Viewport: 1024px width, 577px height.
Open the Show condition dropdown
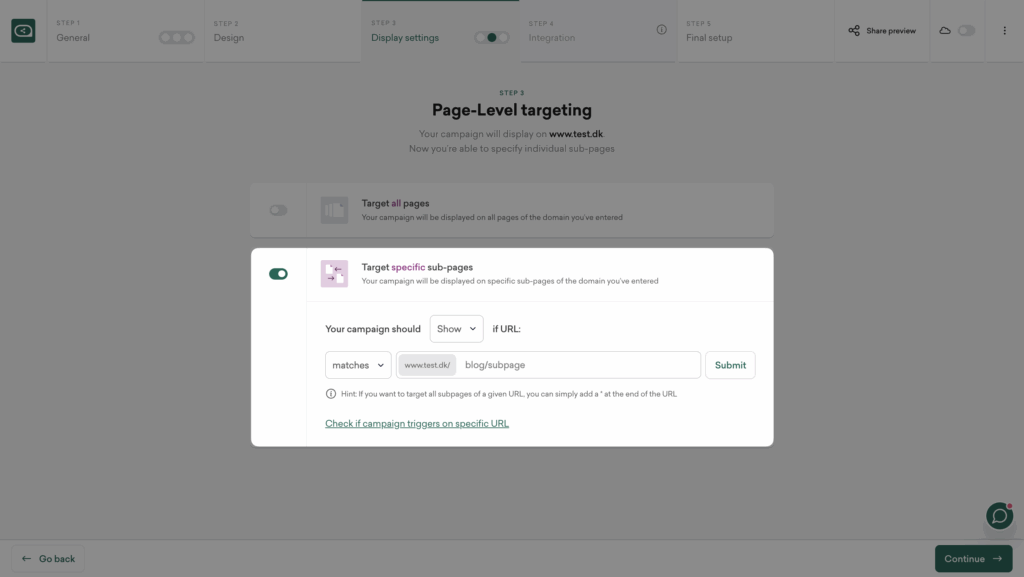point(456,328)
